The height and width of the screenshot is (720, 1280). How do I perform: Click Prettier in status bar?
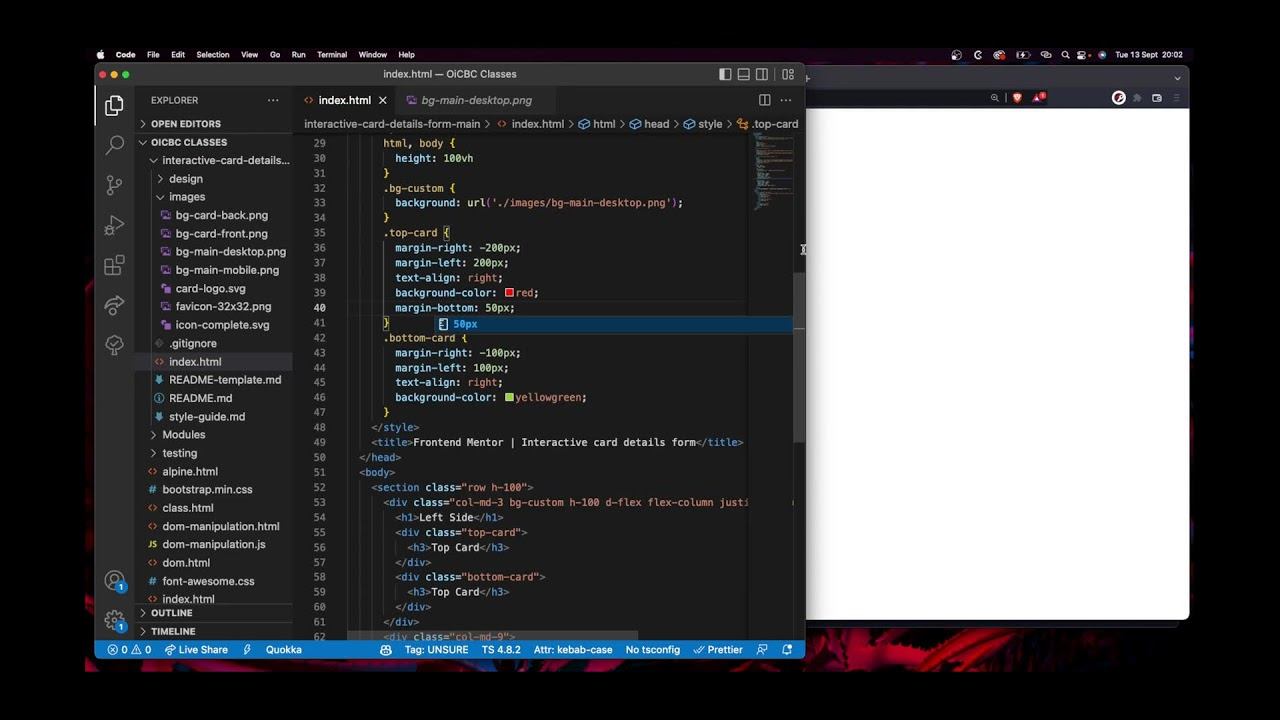718,650
